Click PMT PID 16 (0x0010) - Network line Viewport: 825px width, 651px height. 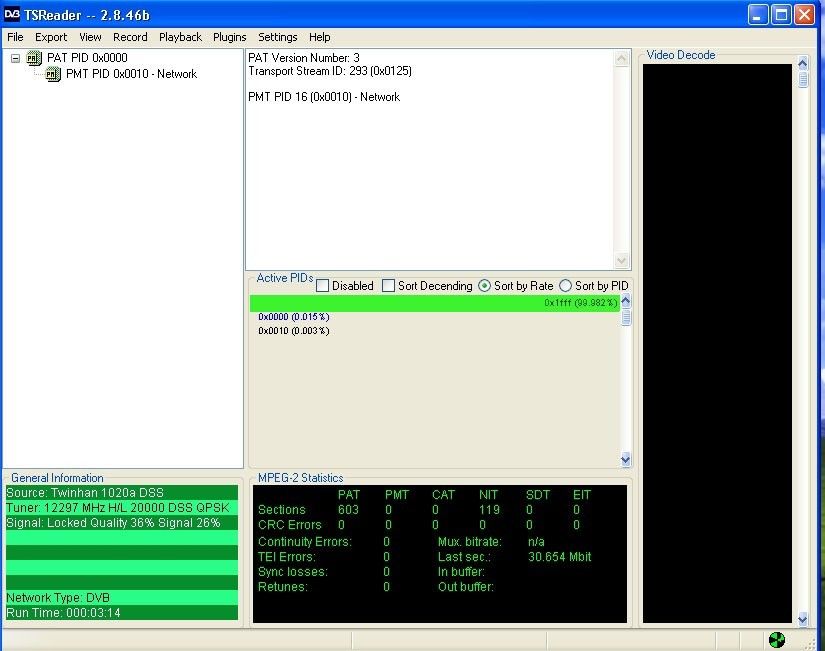324,97
